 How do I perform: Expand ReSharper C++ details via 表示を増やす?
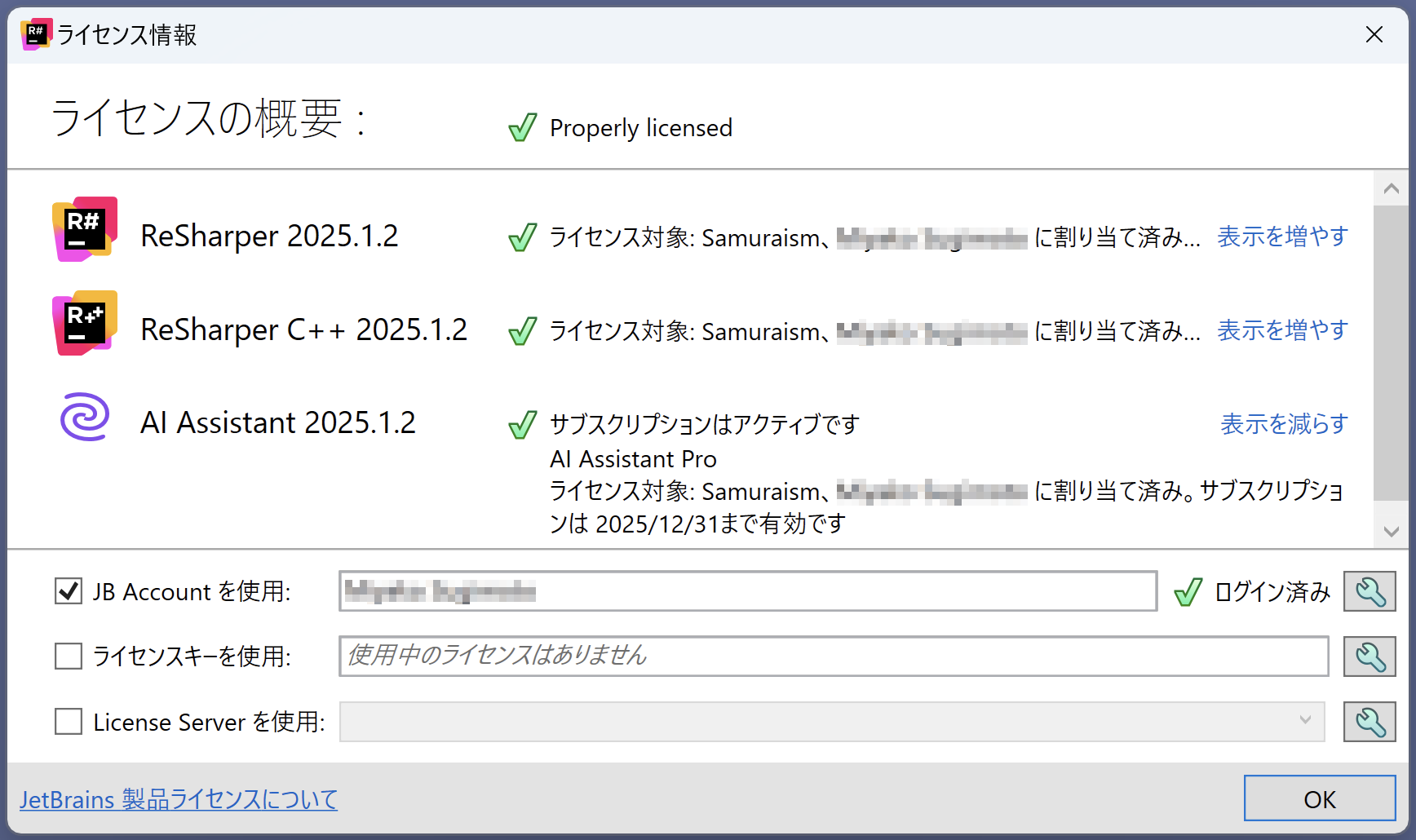coord(1282,330)
